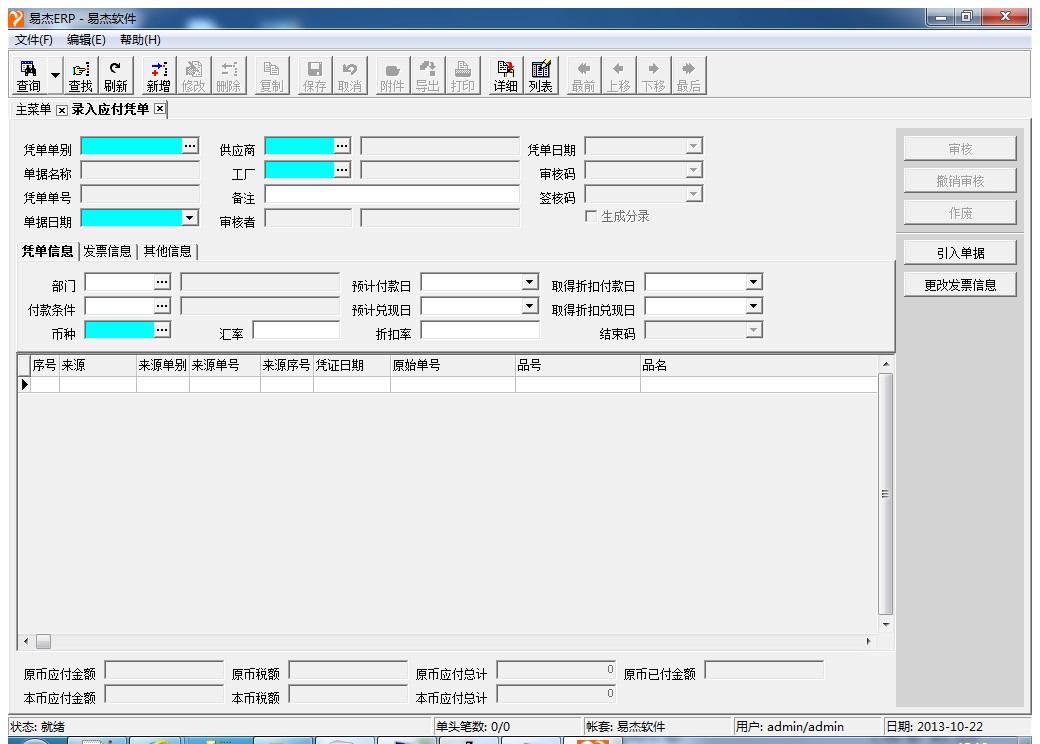The height and width of the screenshot is (744, 1040).
Task: Click the 更改发票信息 button
Action: pyautogui.click(x=958, y=285)
